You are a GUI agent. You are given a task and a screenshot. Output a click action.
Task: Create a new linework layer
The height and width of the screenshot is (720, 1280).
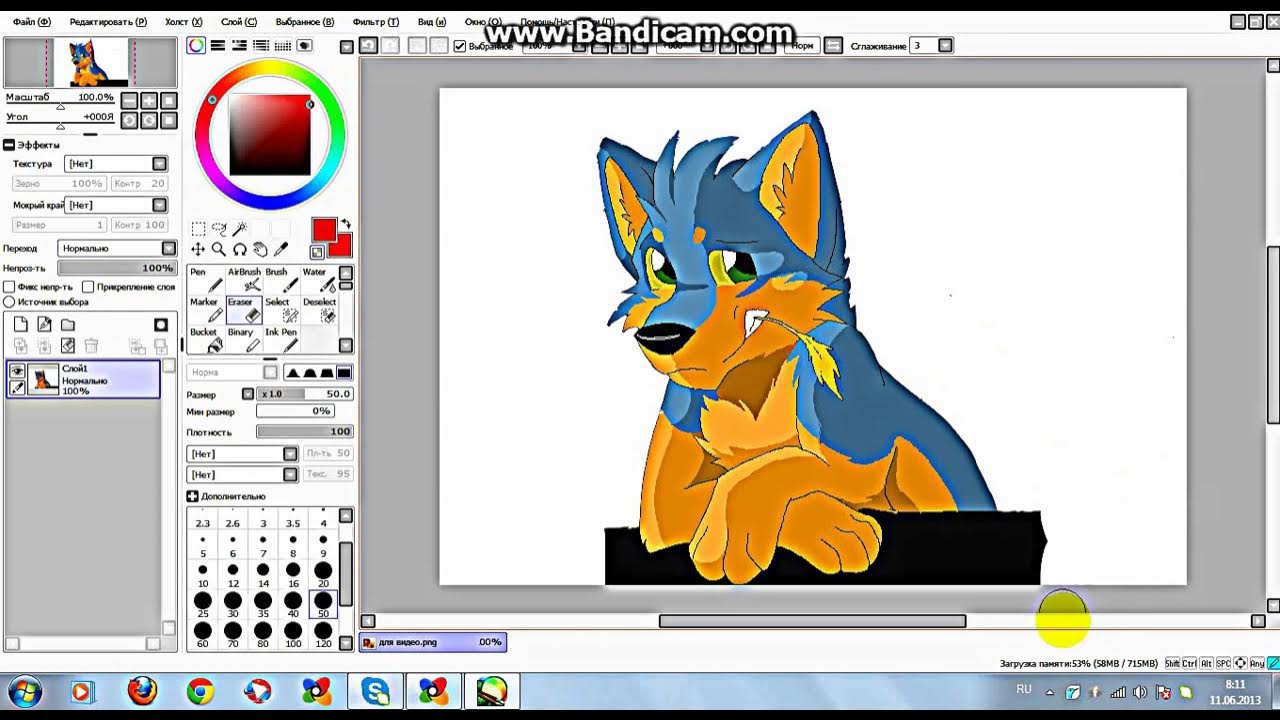click(x=44, y=325)
